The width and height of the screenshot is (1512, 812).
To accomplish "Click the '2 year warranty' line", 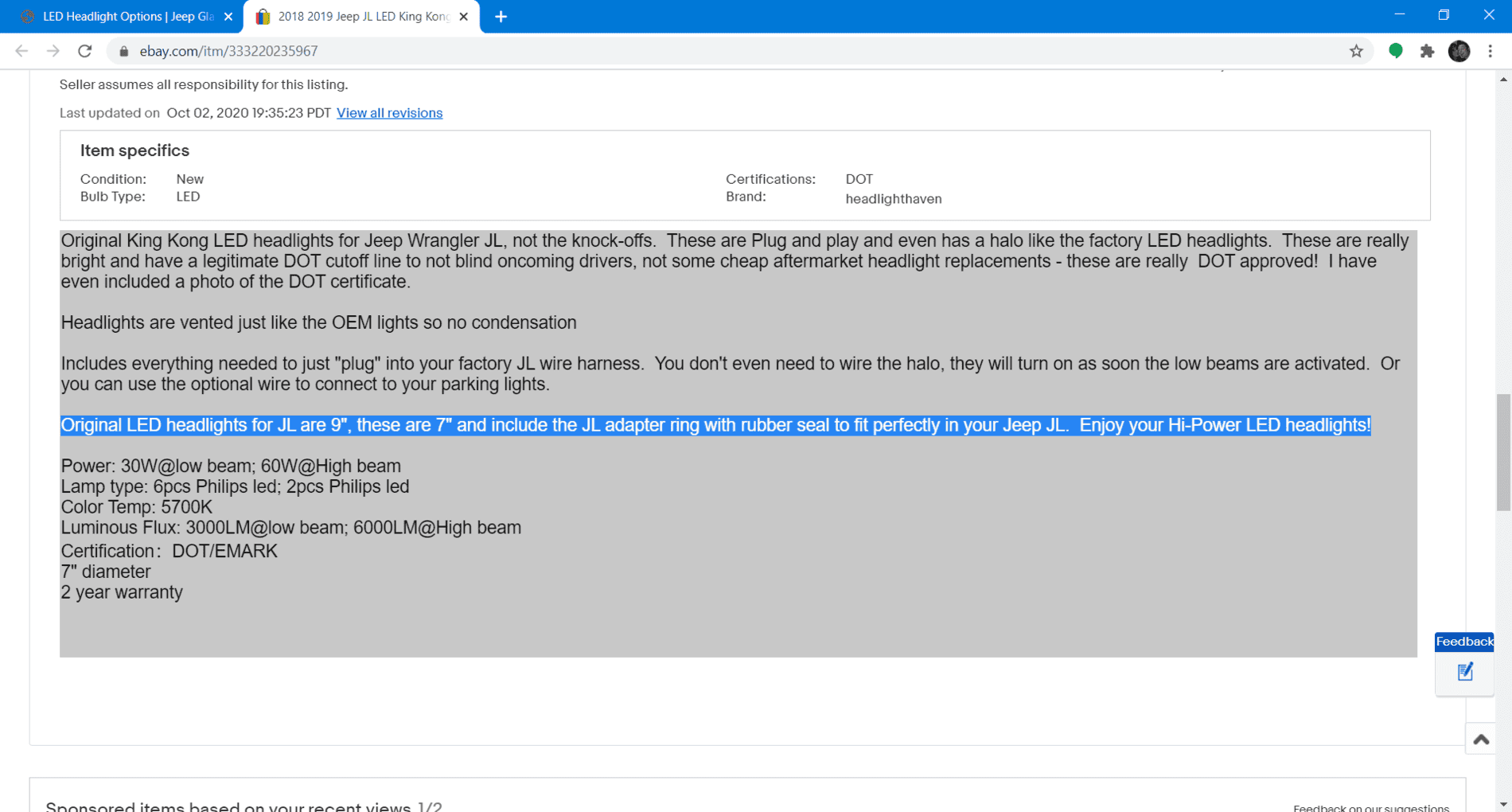I will click(x=122, y=592).
